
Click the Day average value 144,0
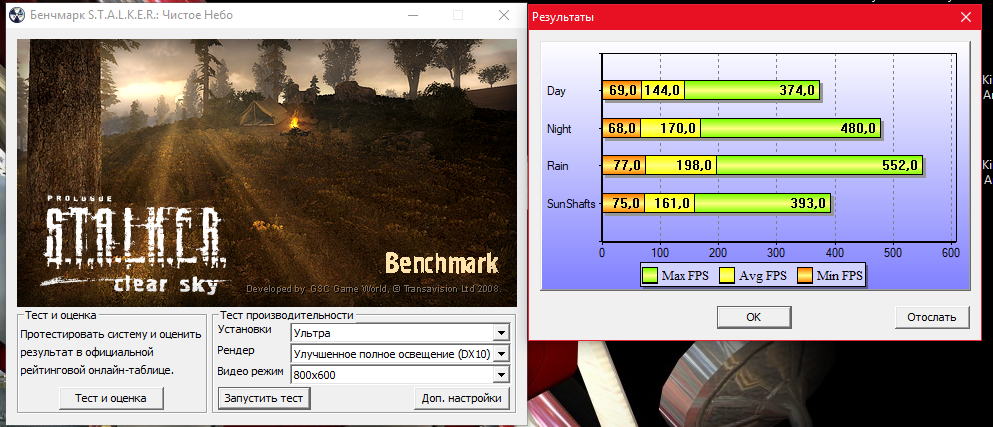pos(662,91)
